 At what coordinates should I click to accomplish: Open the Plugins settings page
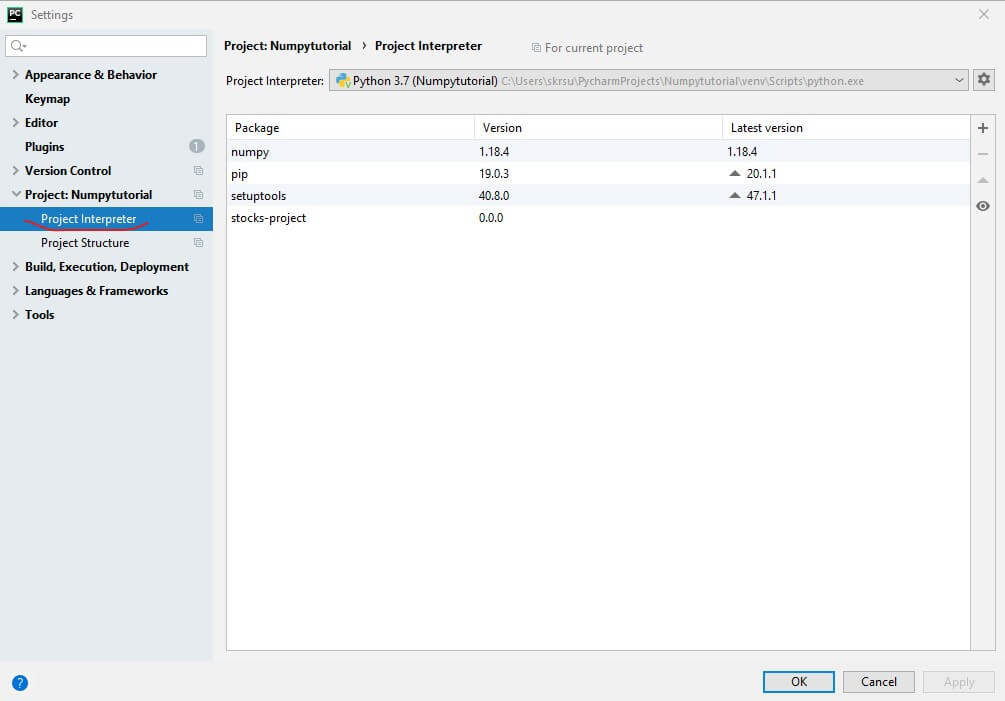44,146
